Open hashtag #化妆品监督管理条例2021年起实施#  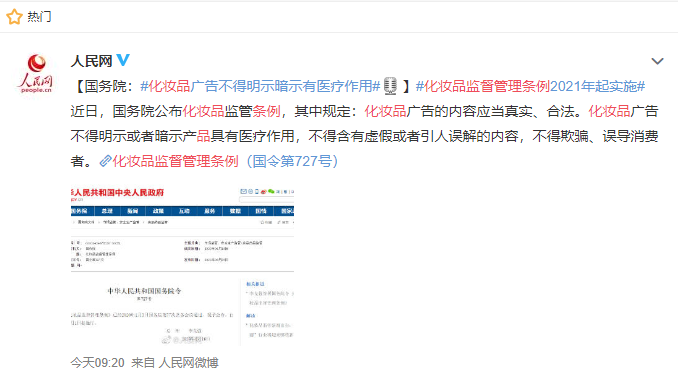click(530, 86)
